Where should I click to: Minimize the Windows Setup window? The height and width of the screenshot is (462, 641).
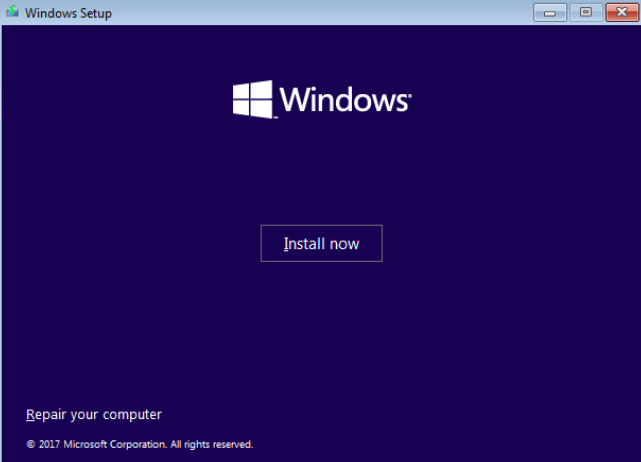point(550,13)
